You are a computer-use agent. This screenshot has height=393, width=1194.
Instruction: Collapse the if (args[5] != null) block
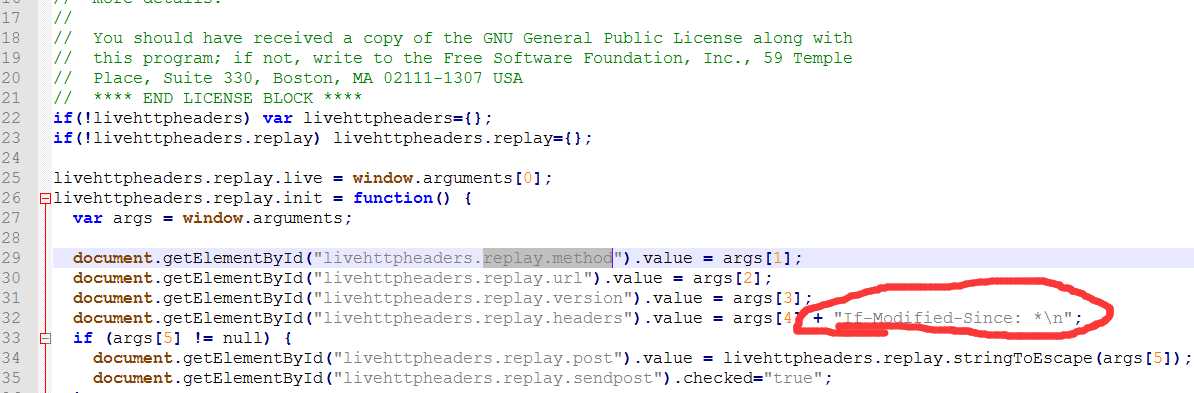tap(45, 338)
